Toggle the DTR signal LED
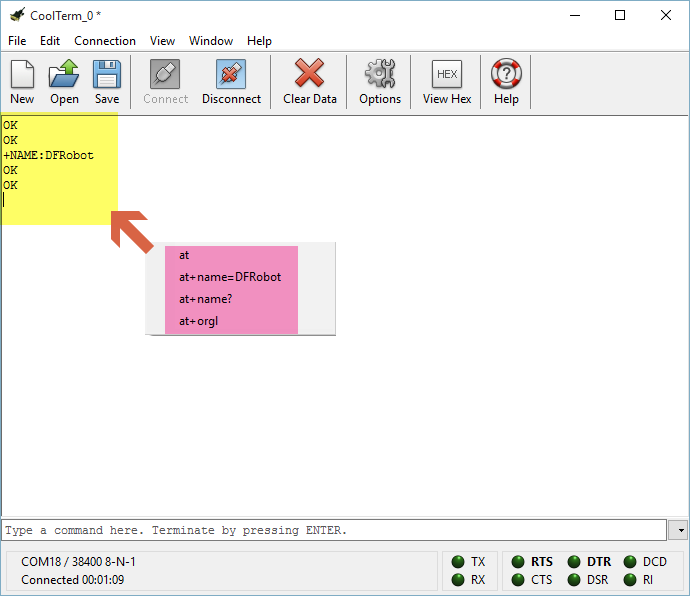 (x=574, y=562)
